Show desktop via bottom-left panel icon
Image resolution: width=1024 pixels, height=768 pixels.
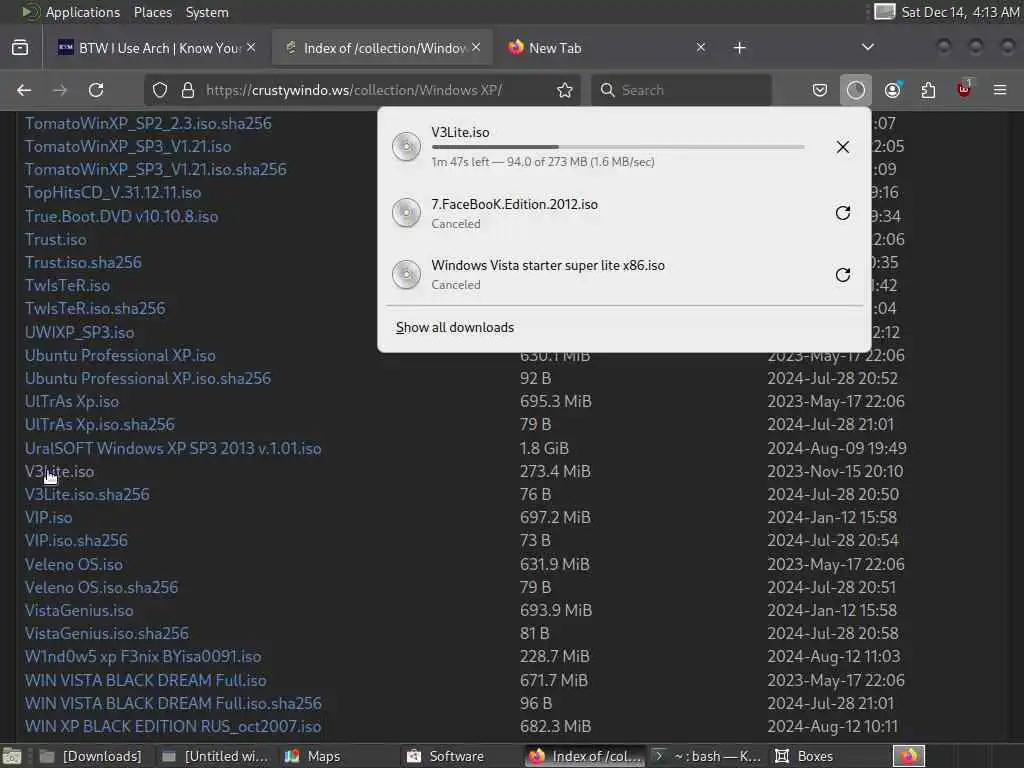pos(12,756)
